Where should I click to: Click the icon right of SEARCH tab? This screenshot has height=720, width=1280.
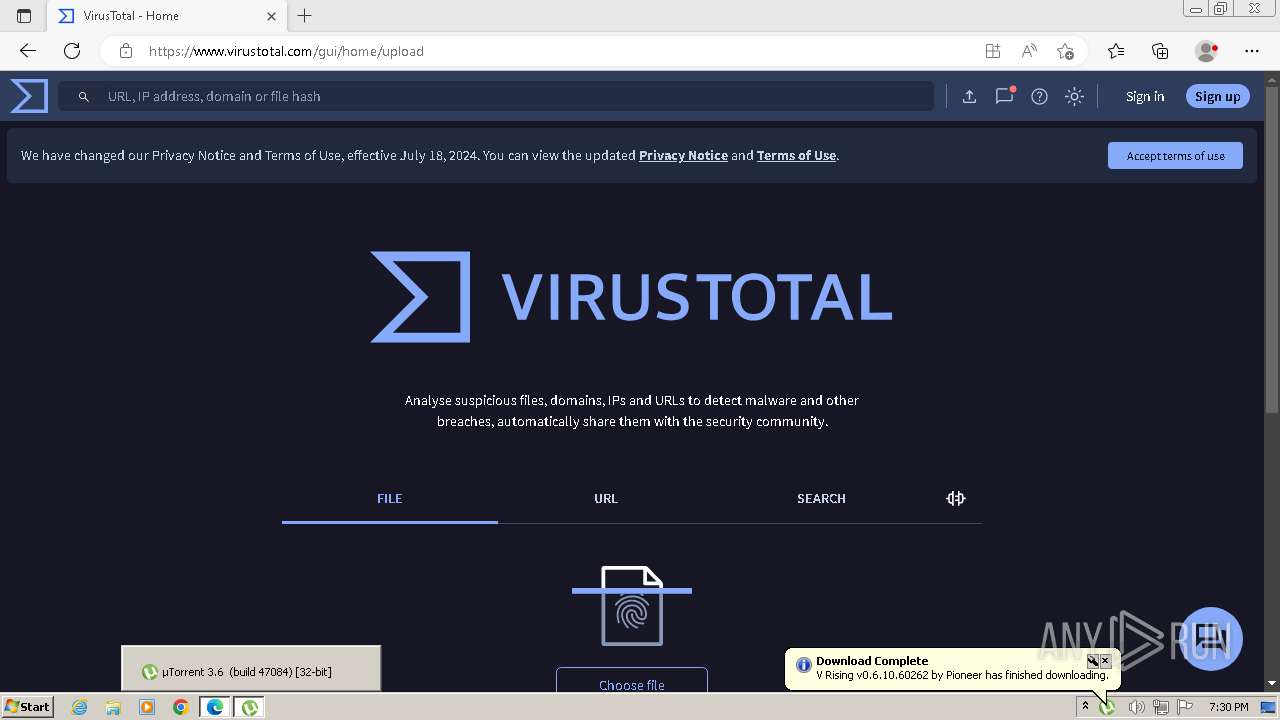click(x=956, y=498)
